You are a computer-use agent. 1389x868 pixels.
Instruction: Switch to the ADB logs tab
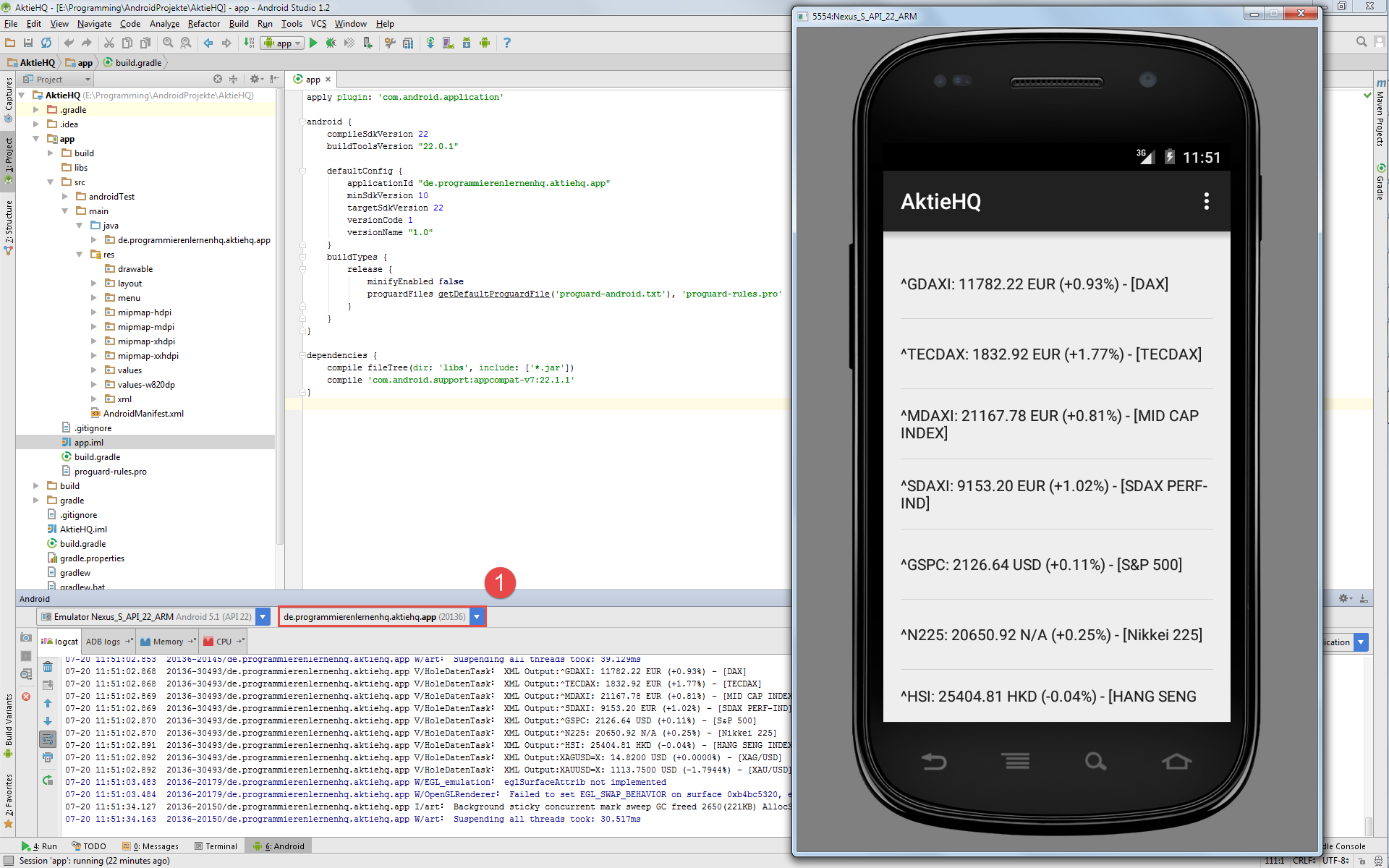coord(109,642)
